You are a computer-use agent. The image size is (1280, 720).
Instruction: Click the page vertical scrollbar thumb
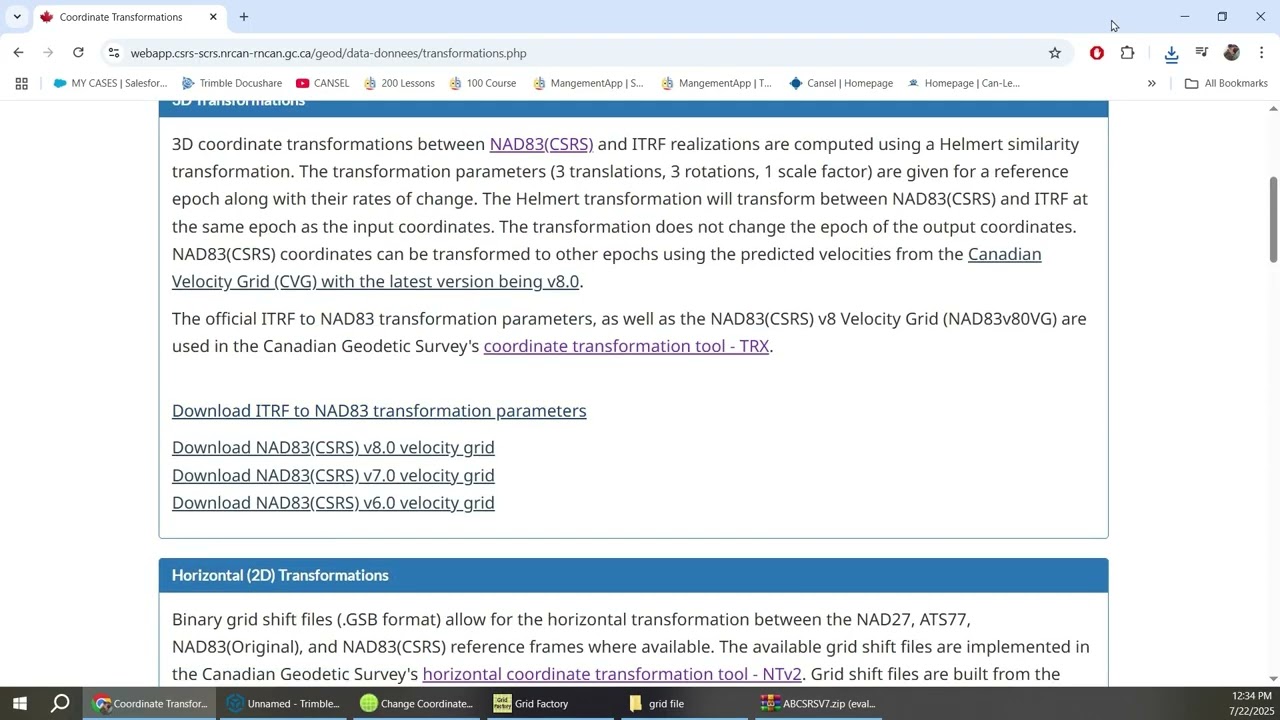[x=1273, y=218]
